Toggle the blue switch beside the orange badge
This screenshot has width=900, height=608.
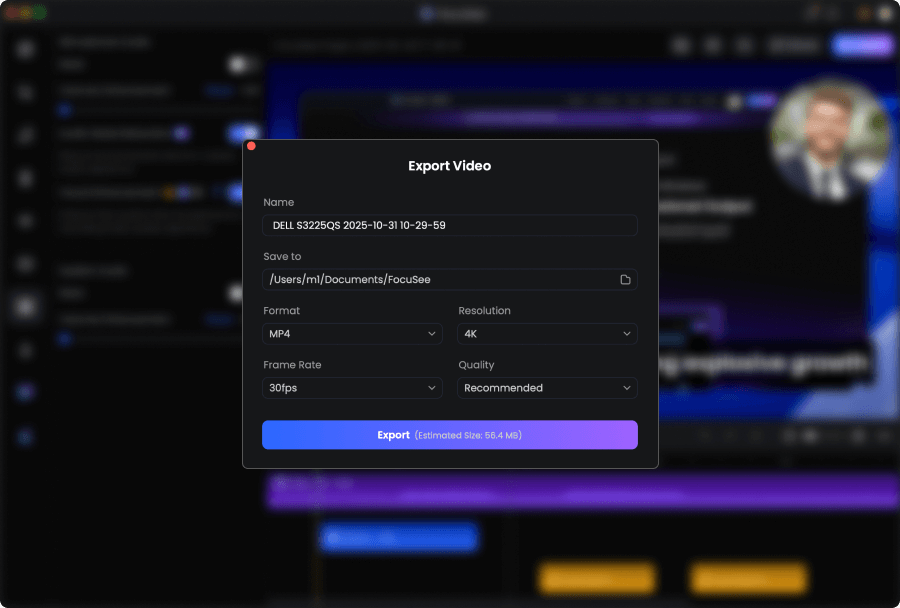[238, 192]
